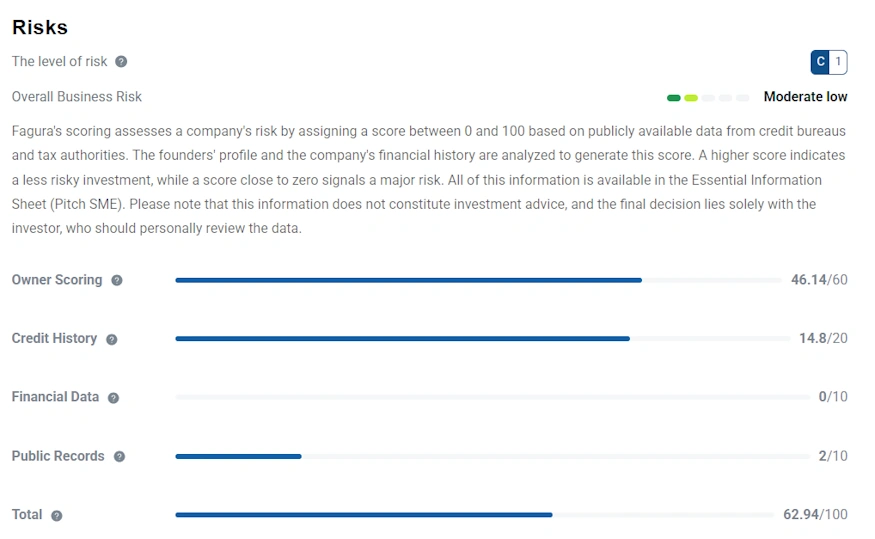Click the empty Financial Data progress bar

click(492, 398)
